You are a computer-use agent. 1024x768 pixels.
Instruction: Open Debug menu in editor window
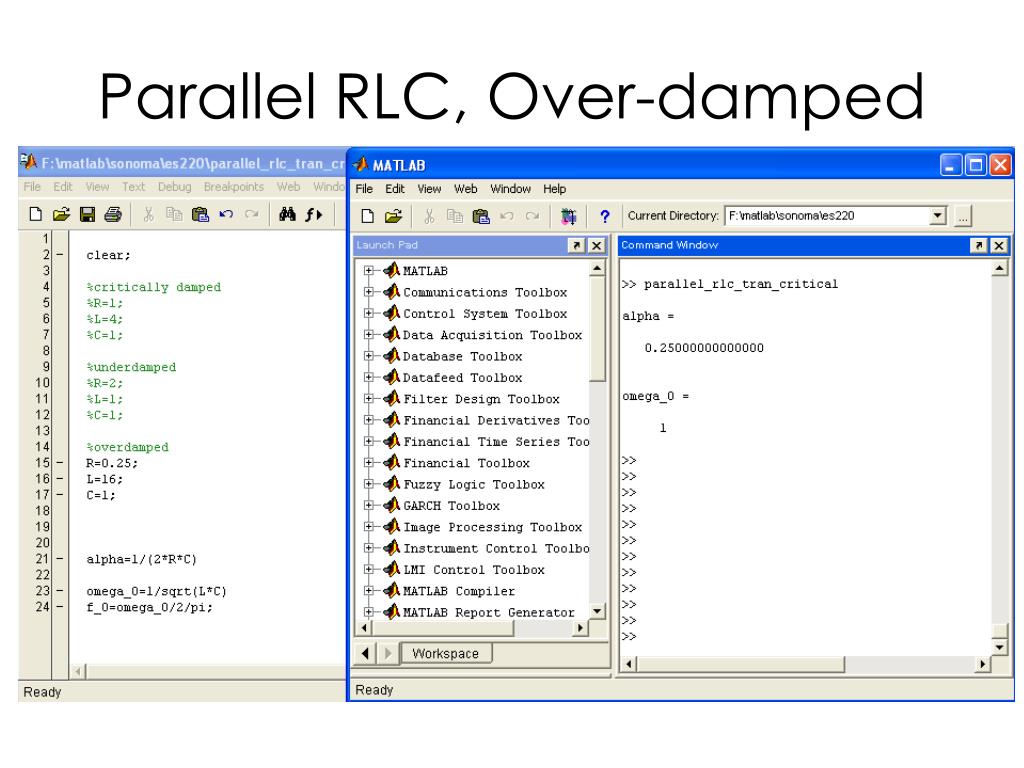174,187
